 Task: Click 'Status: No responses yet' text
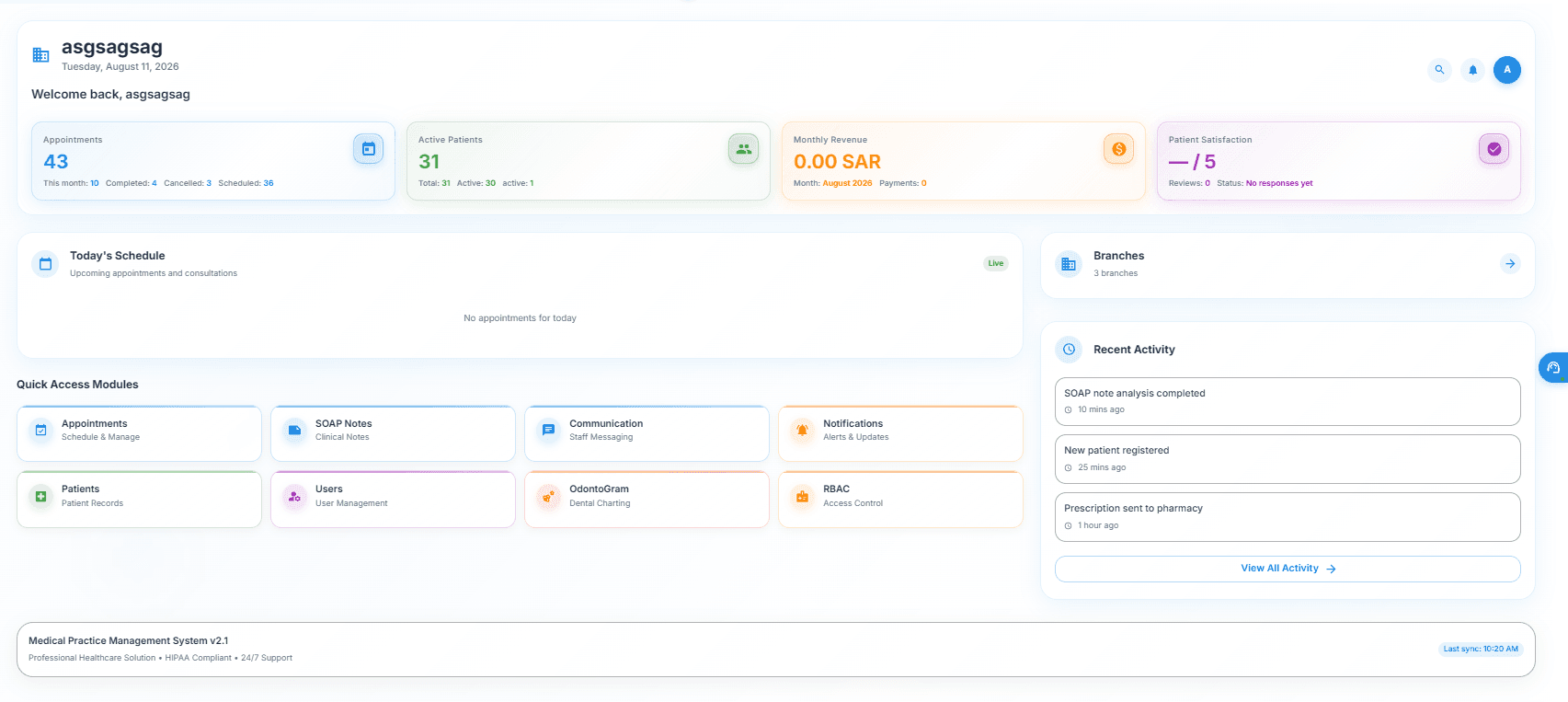(1265, 183)
